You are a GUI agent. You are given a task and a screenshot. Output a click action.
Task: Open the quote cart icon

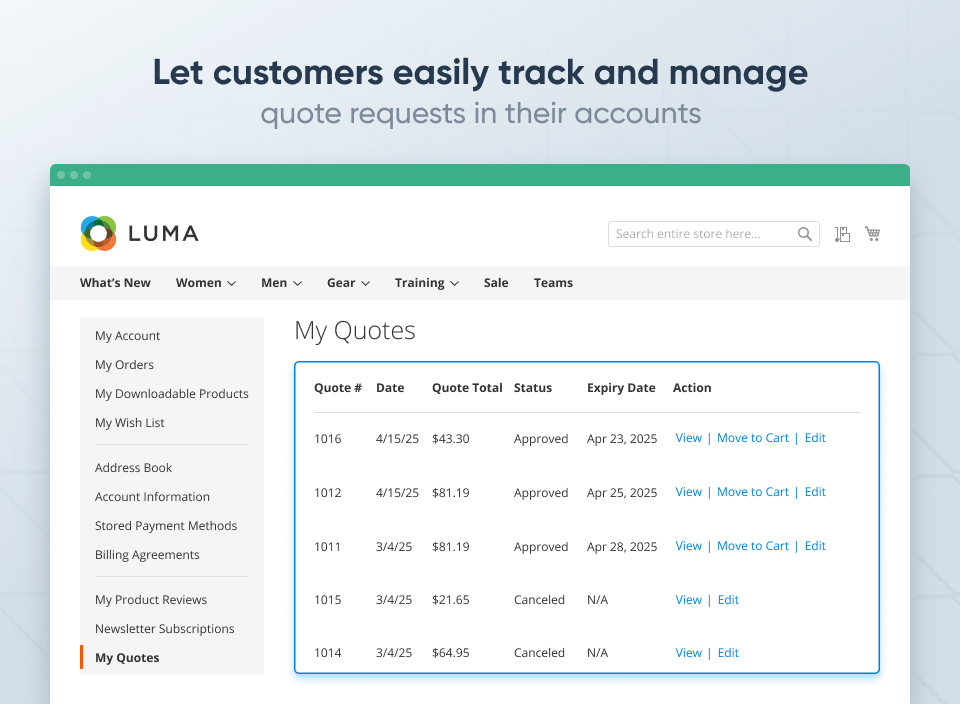[x=842, y=234]
